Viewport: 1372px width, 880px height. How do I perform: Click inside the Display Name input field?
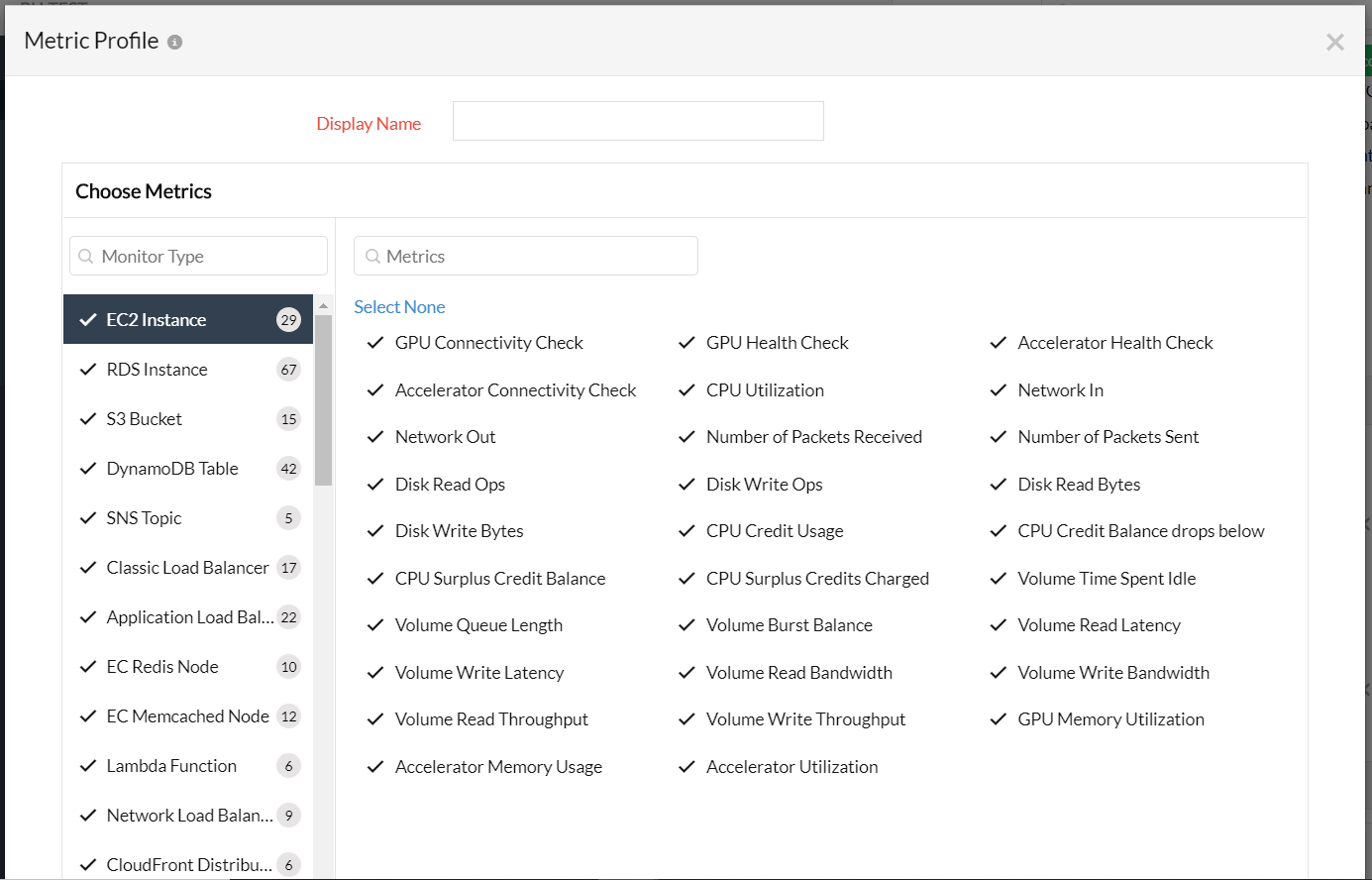coord(637,120)
